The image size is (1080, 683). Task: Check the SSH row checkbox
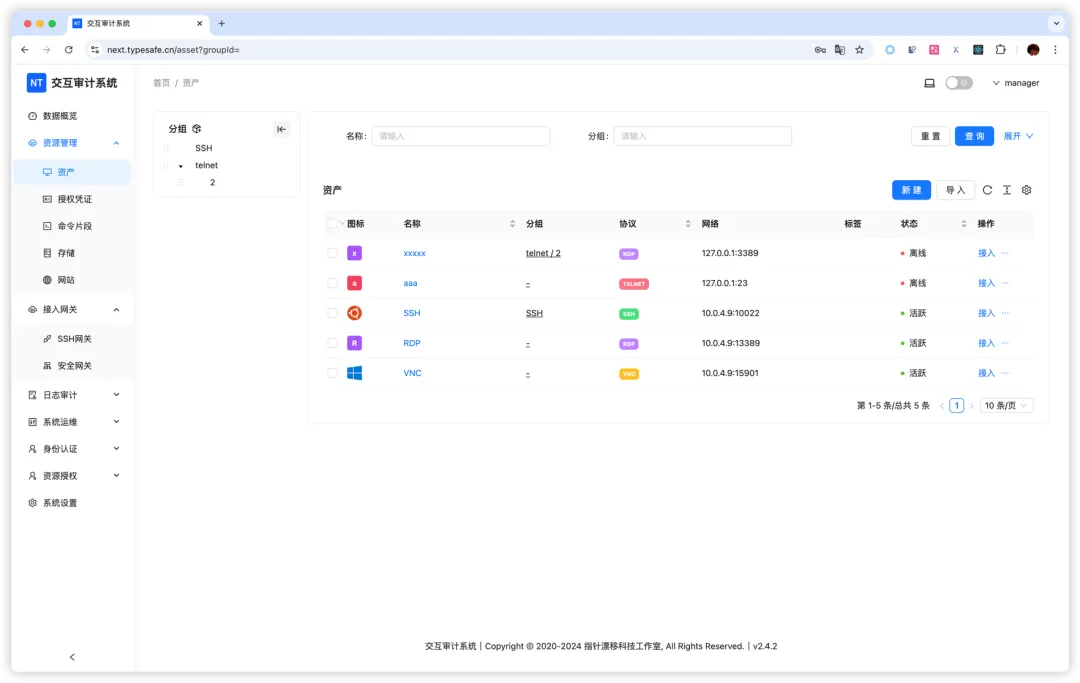332,313
